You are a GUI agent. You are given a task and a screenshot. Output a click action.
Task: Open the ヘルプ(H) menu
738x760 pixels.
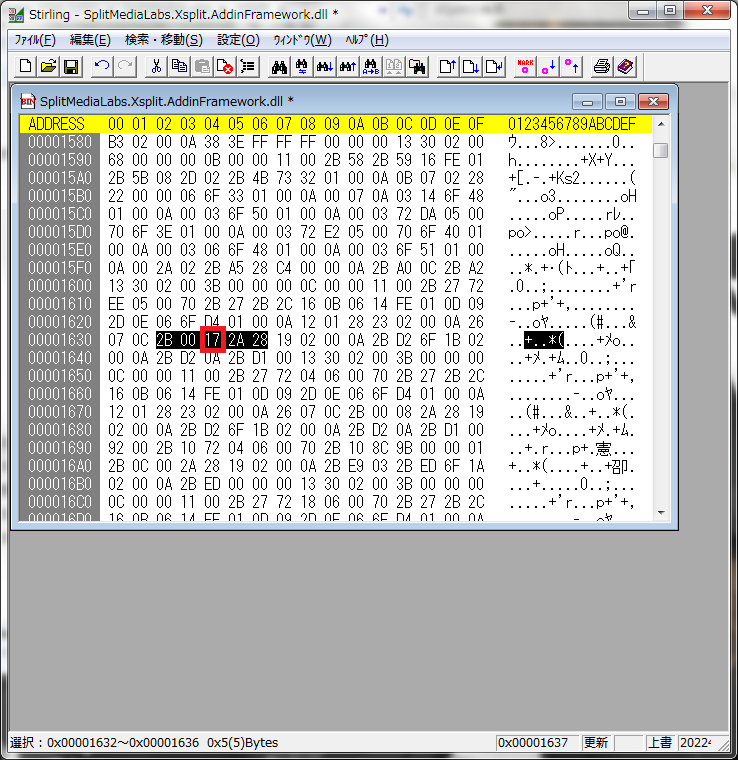(x=367, y=40)
